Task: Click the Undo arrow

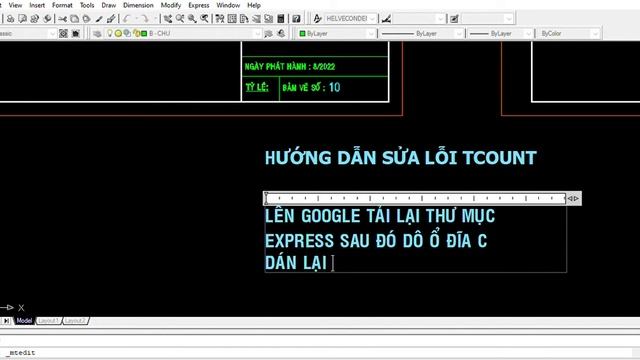Action: pos(127,19)
